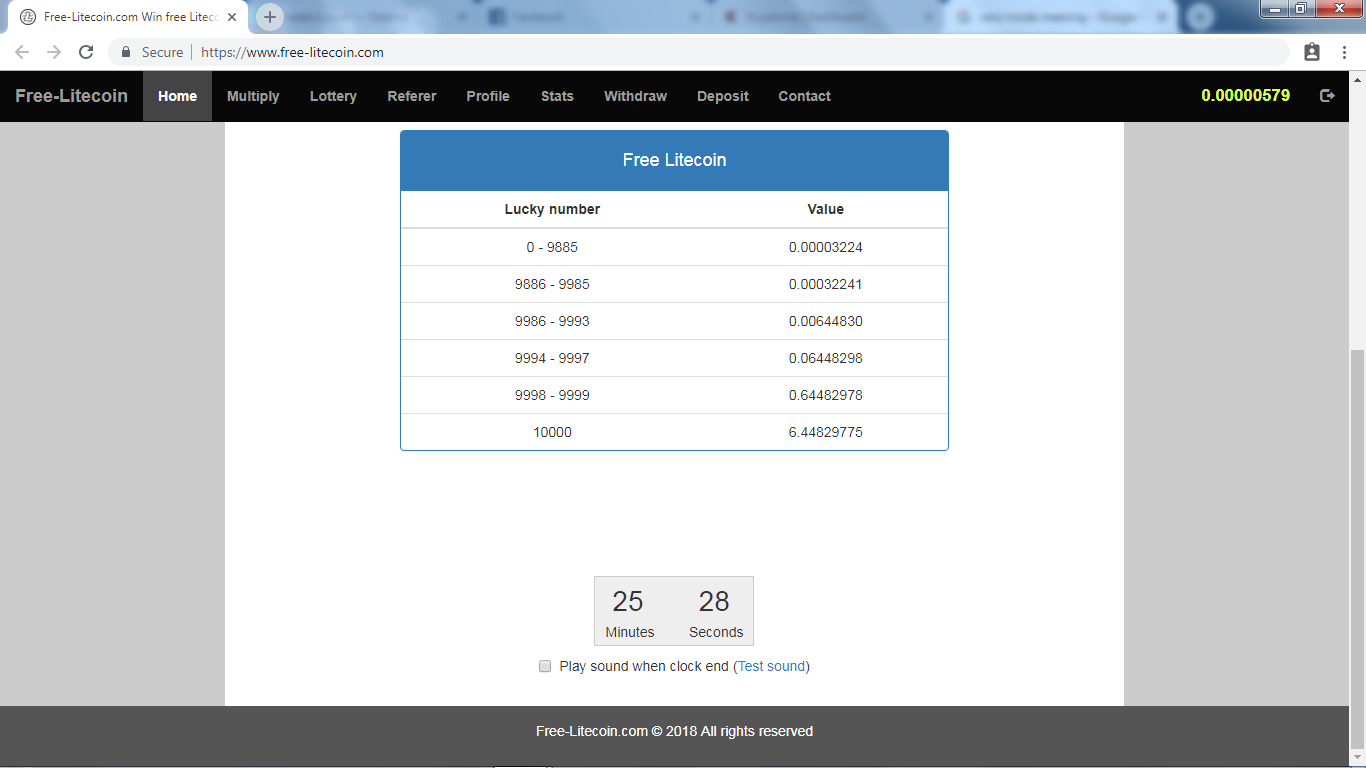Click the browser back arrow

pos(22,52)
